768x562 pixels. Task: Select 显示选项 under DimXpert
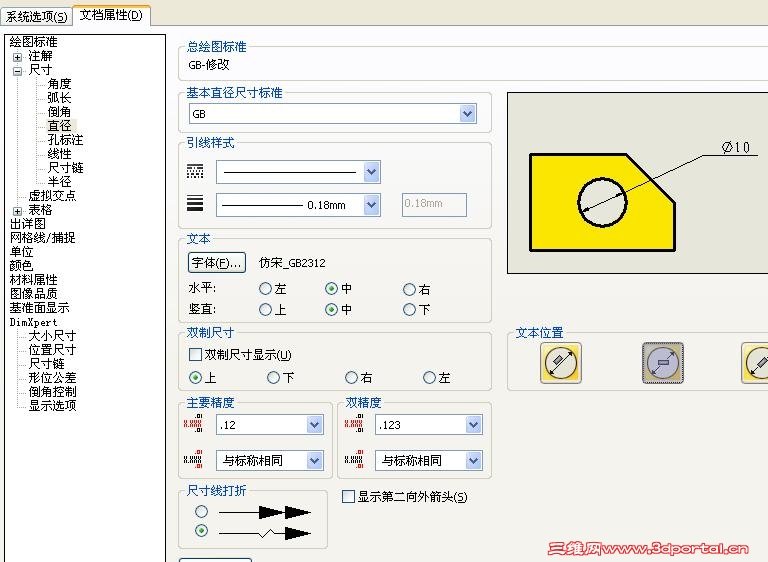click(52, 406)
